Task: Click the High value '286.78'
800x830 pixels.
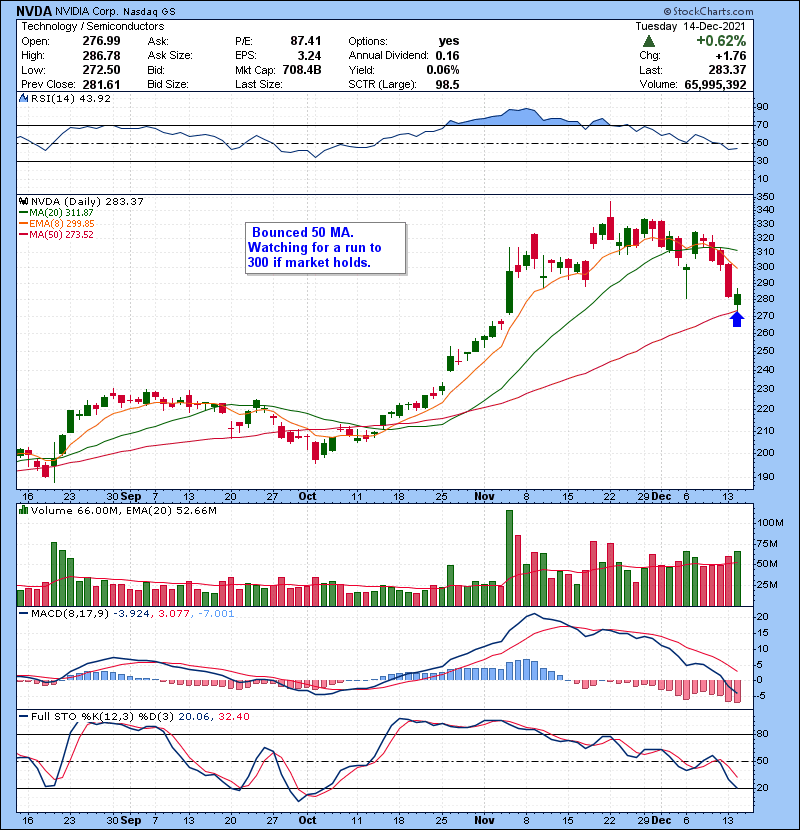Action: pyautogui.click(x=101, y=56)
